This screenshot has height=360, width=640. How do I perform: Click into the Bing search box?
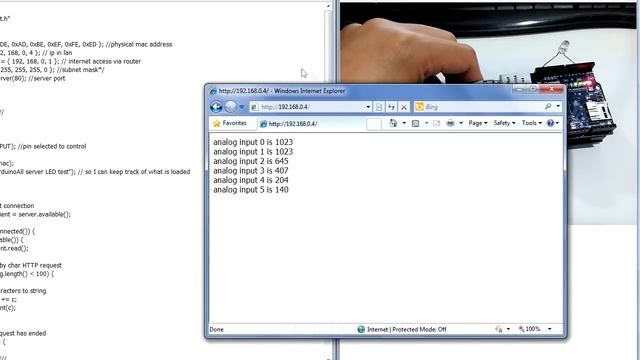click(484, 107)
